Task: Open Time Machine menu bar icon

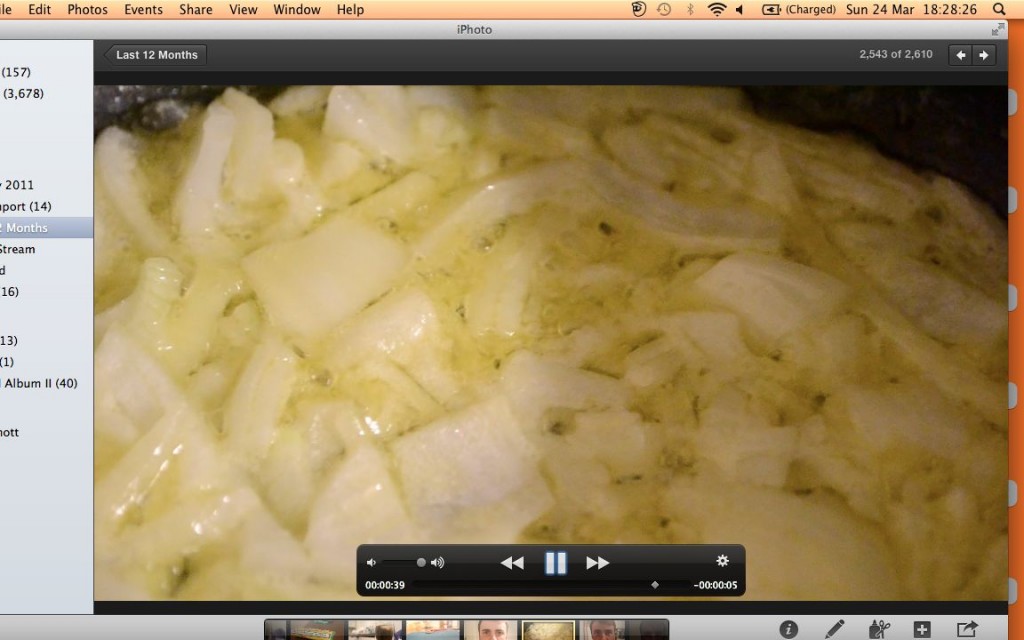Action: click(664, 9)
